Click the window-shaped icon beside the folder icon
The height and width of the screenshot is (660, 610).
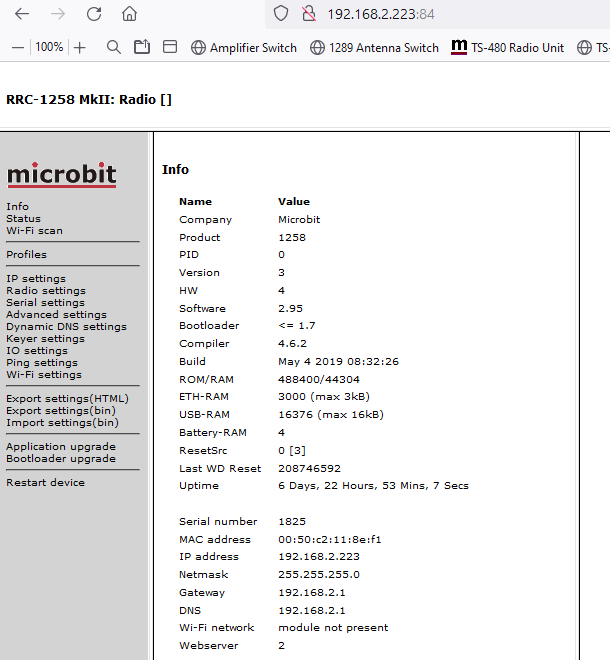point(170,47)
